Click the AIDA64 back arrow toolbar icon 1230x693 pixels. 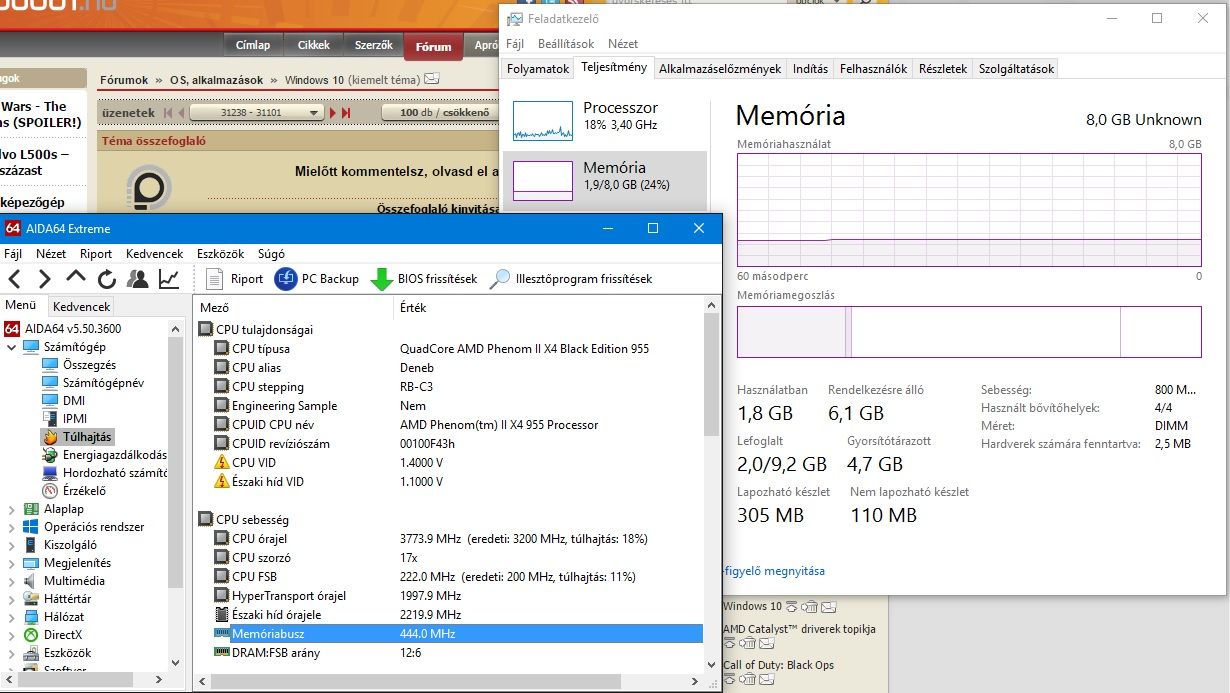click(15, 279)
